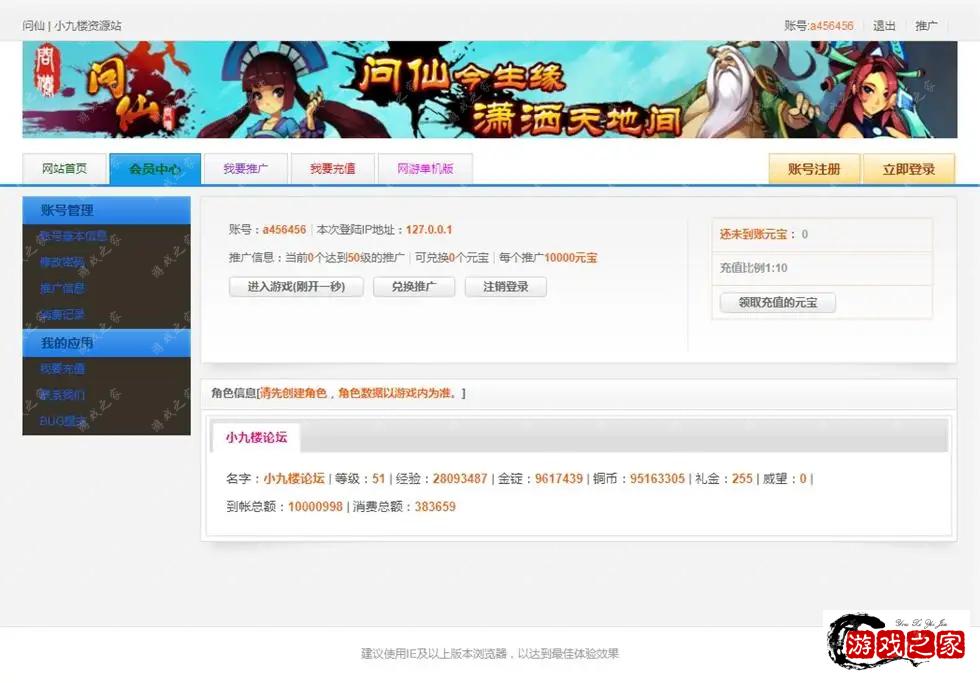This screenshot has height=683, width=980.
Task: Open 账号注册 at the top right
Action: point(813,168)
